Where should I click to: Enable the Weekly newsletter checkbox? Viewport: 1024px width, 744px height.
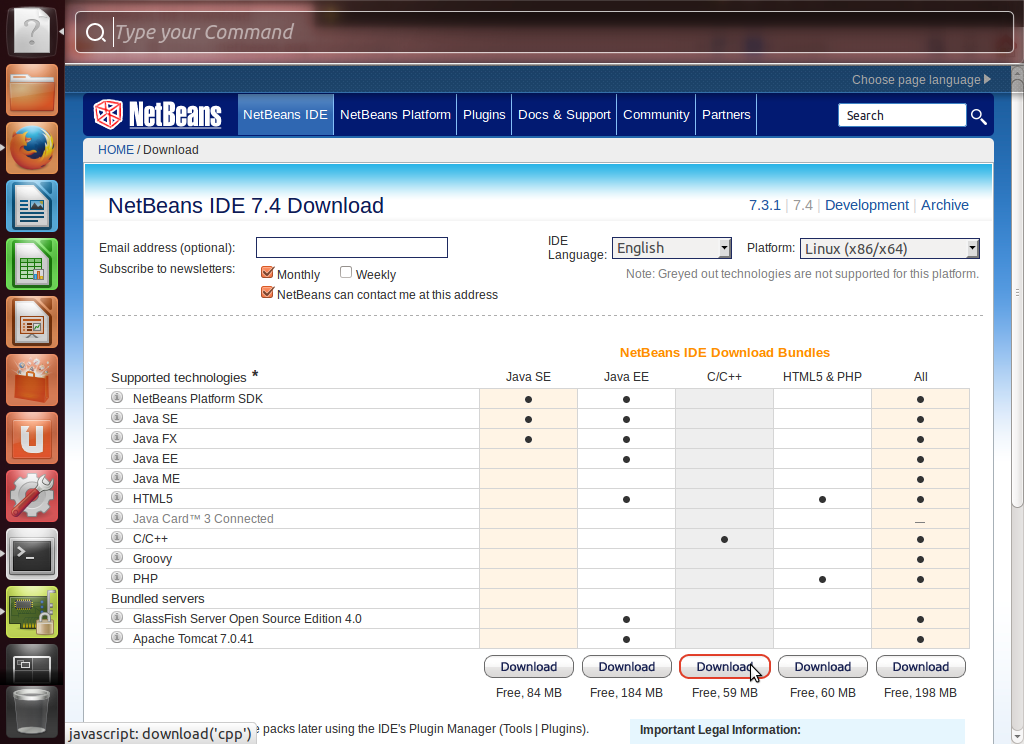click(346, 272)
